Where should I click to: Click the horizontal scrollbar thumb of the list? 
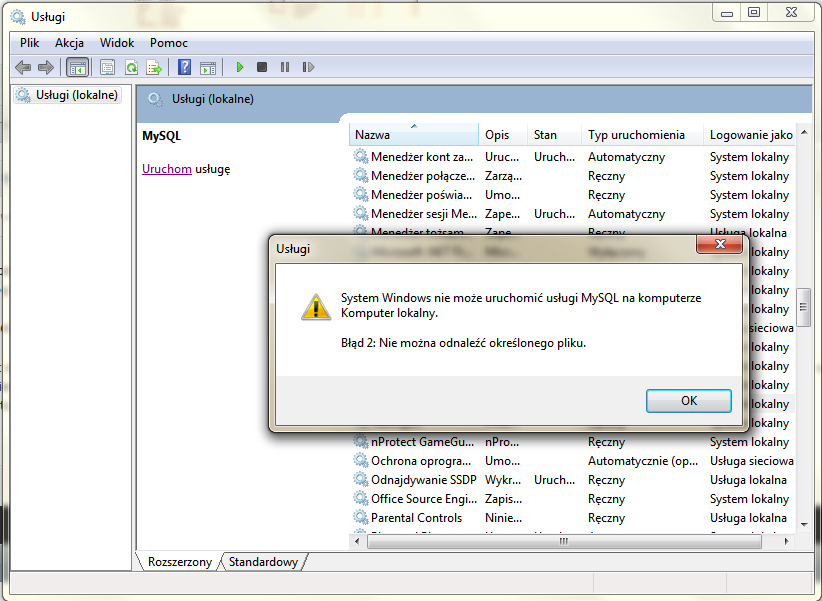coord(564,541)
